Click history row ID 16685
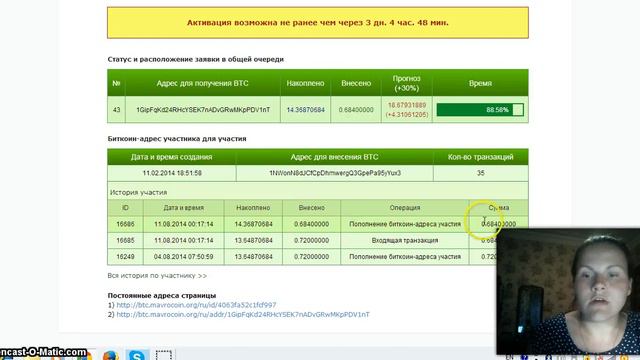Image resolution: width=640 pixels, height=360 pixels. 125,240
